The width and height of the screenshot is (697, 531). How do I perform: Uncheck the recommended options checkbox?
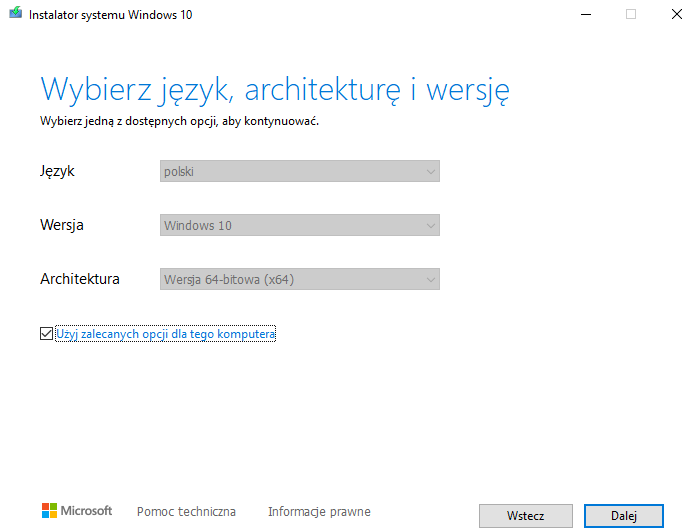[47, 334]
